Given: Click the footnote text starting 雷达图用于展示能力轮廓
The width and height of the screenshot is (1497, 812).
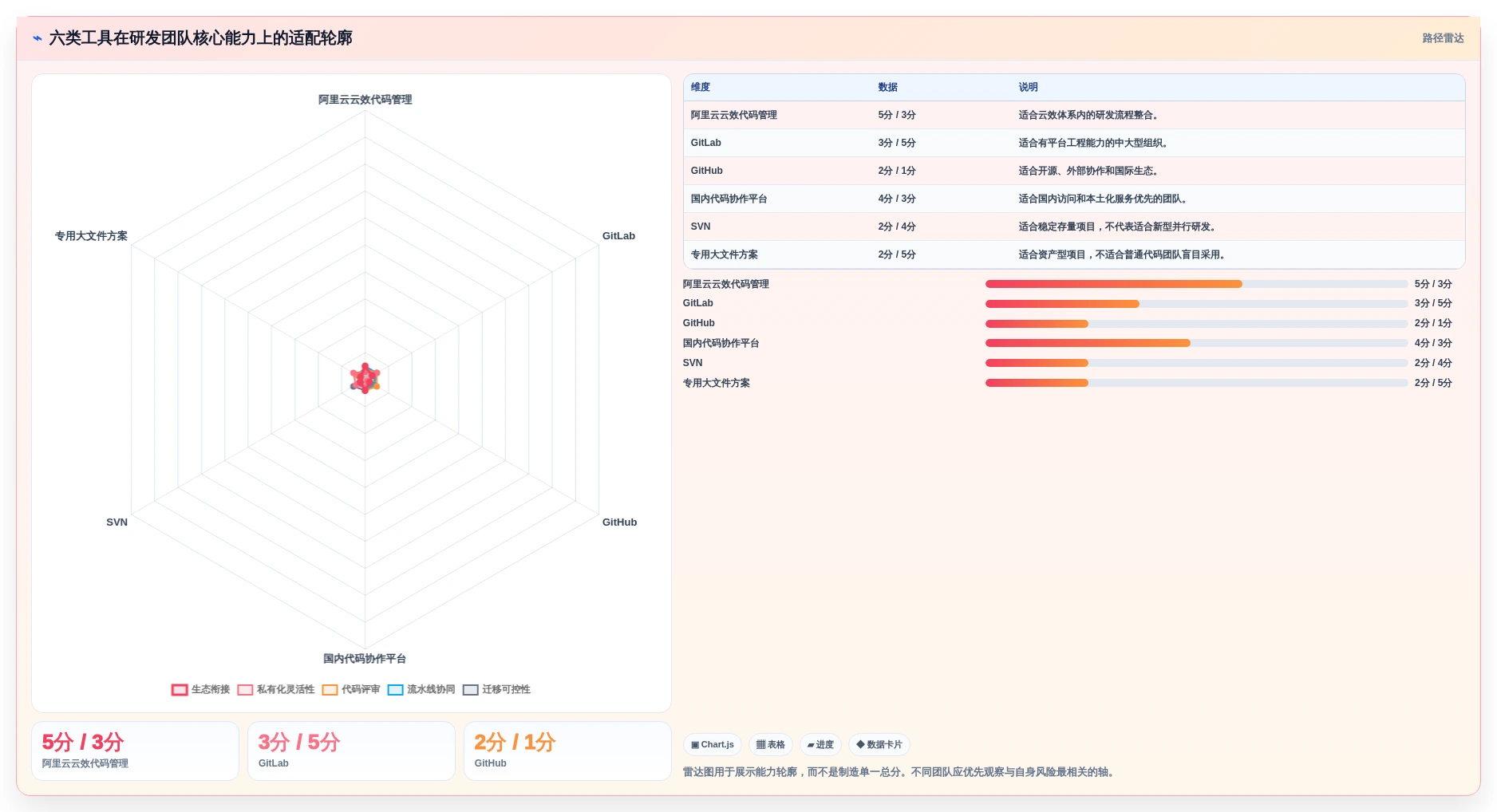Looking at the screenshot, I should click(900, 772).
